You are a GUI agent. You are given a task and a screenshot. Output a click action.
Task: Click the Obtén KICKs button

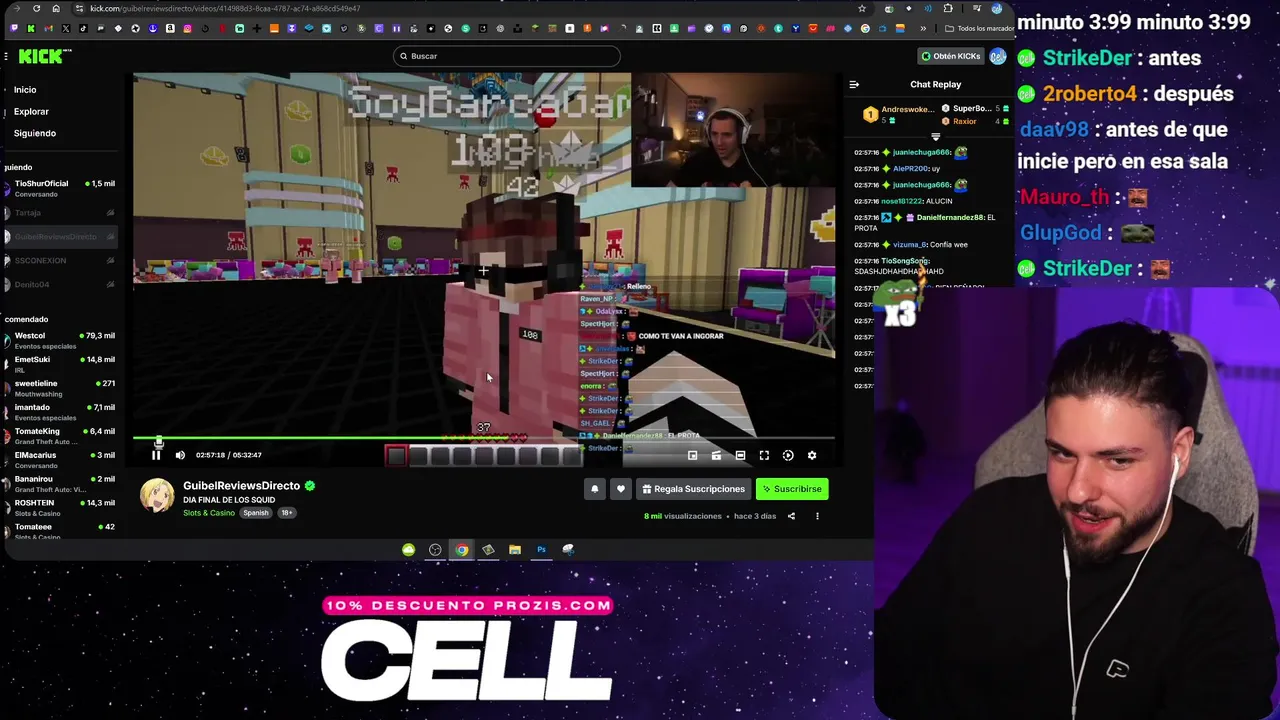951,56
